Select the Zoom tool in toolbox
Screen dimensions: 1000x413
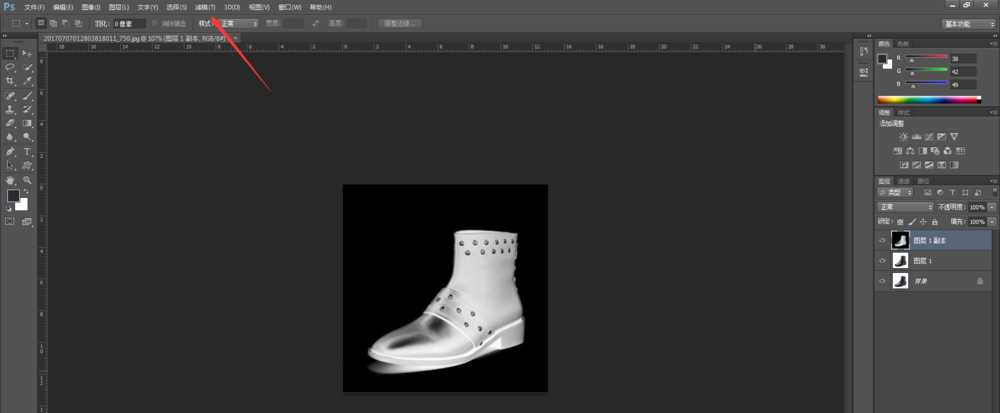tap(27, 180)
